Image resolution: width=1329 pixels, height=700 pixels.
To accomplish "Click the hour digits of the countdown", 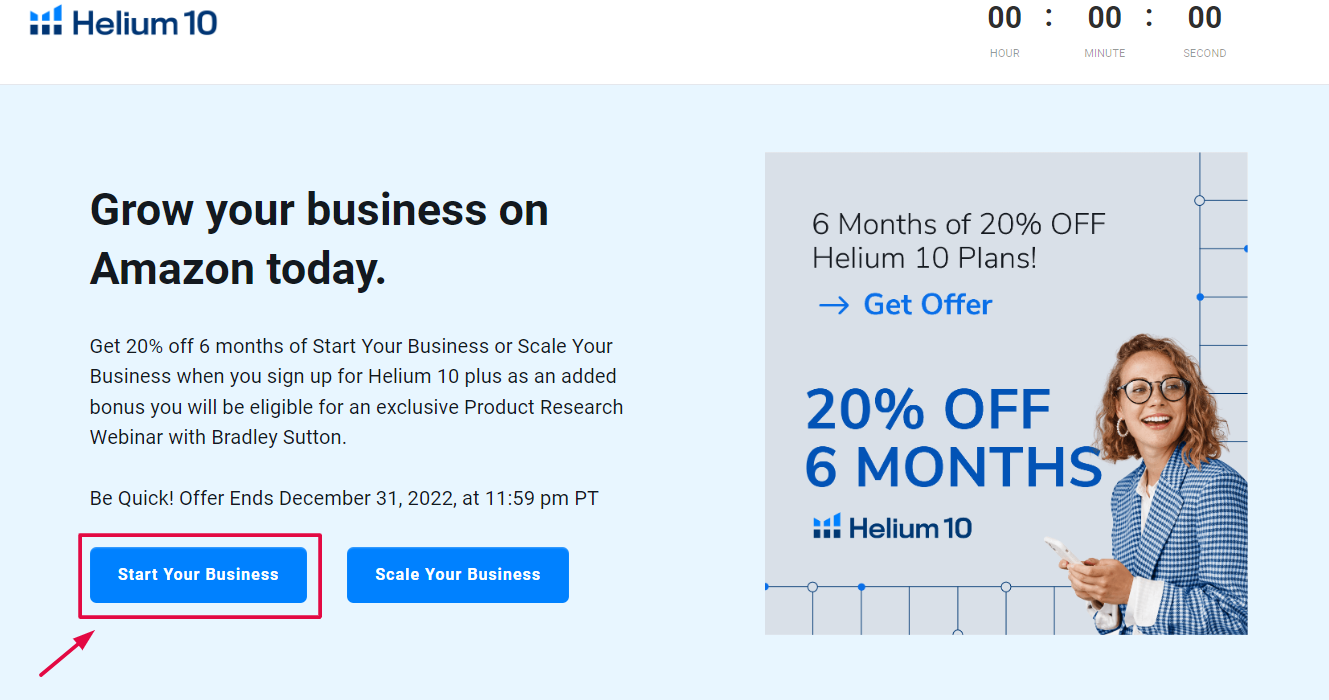I will point(1004,18).
